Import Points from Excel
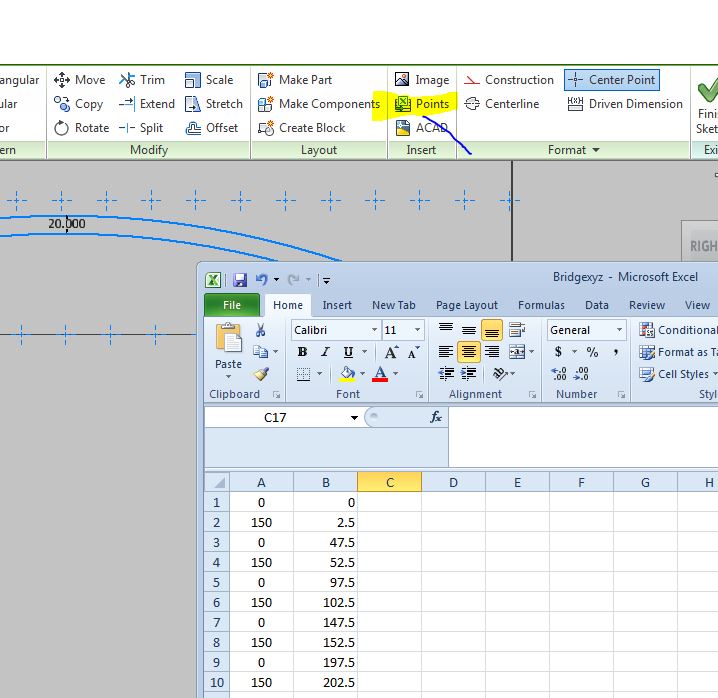Image resolution: width=718 pixels, height=698 pixels. click(x=422, y=104)
